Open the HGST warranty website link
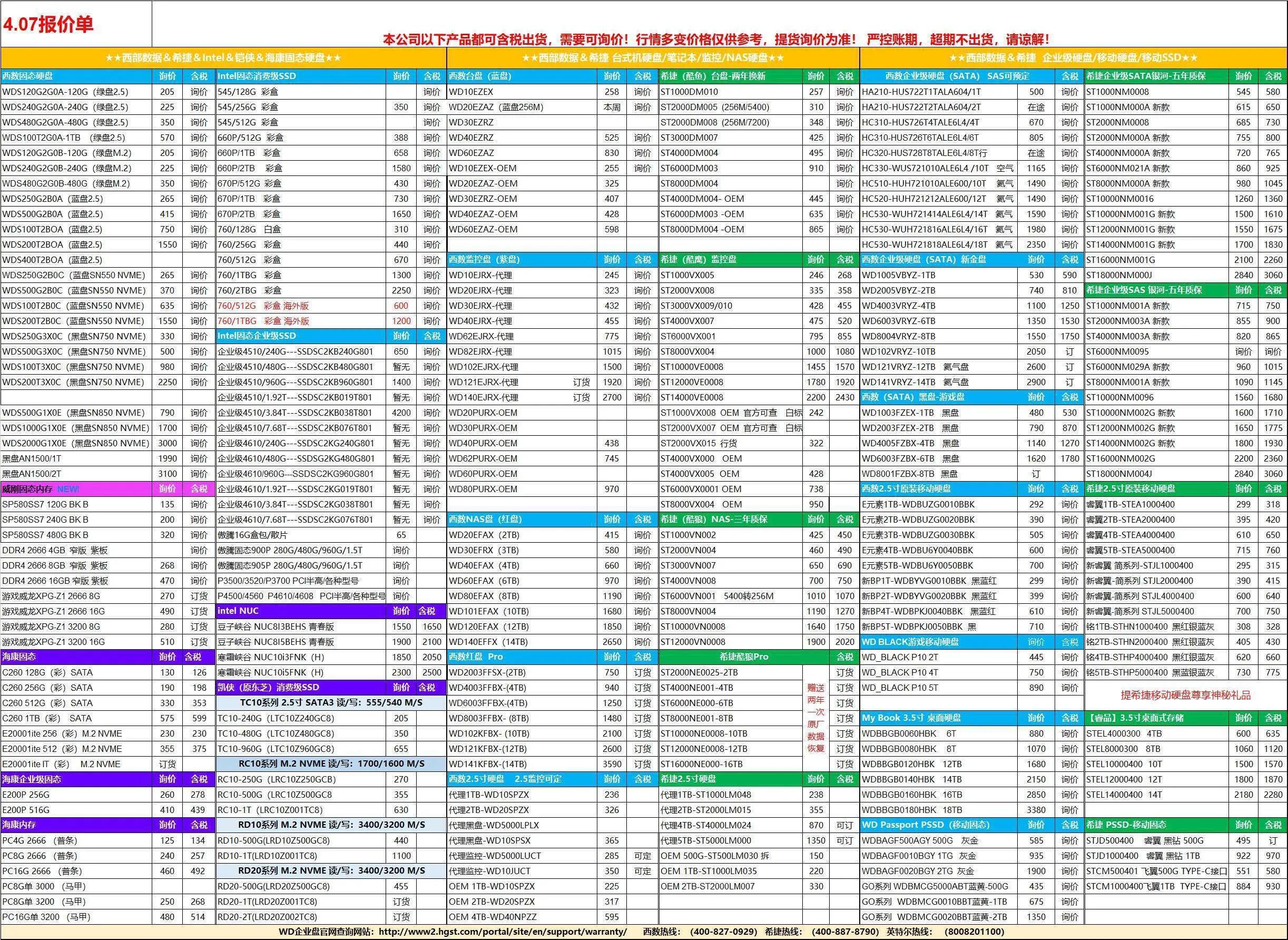This screenshot has height=940, width=1288. click(x=503, y=932)
